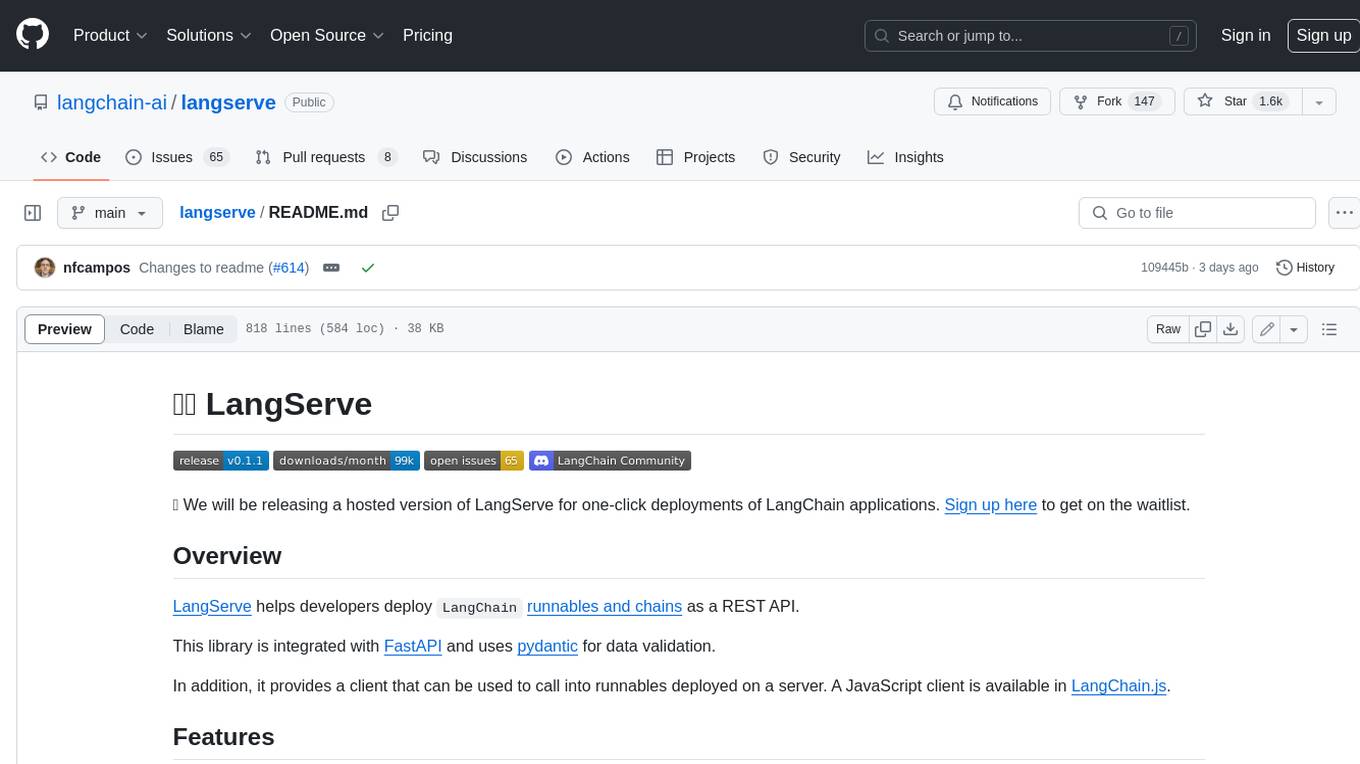Viewport: 1360px width, 764px height.
Task: Open the pydantic link
Action: point(547,646)
